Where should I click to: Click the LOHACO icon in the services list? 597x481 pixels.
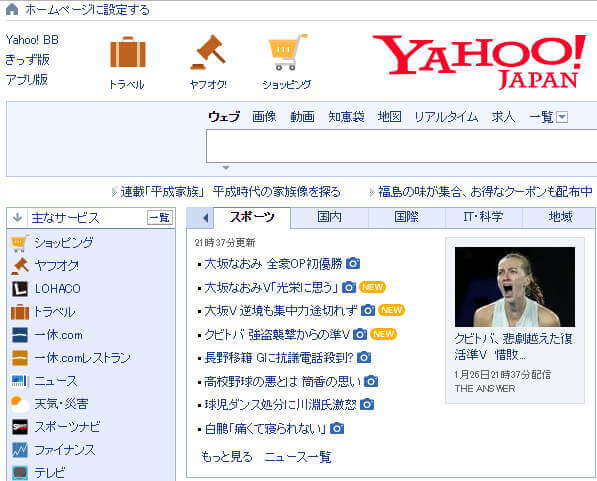click(x=19, y=289)
